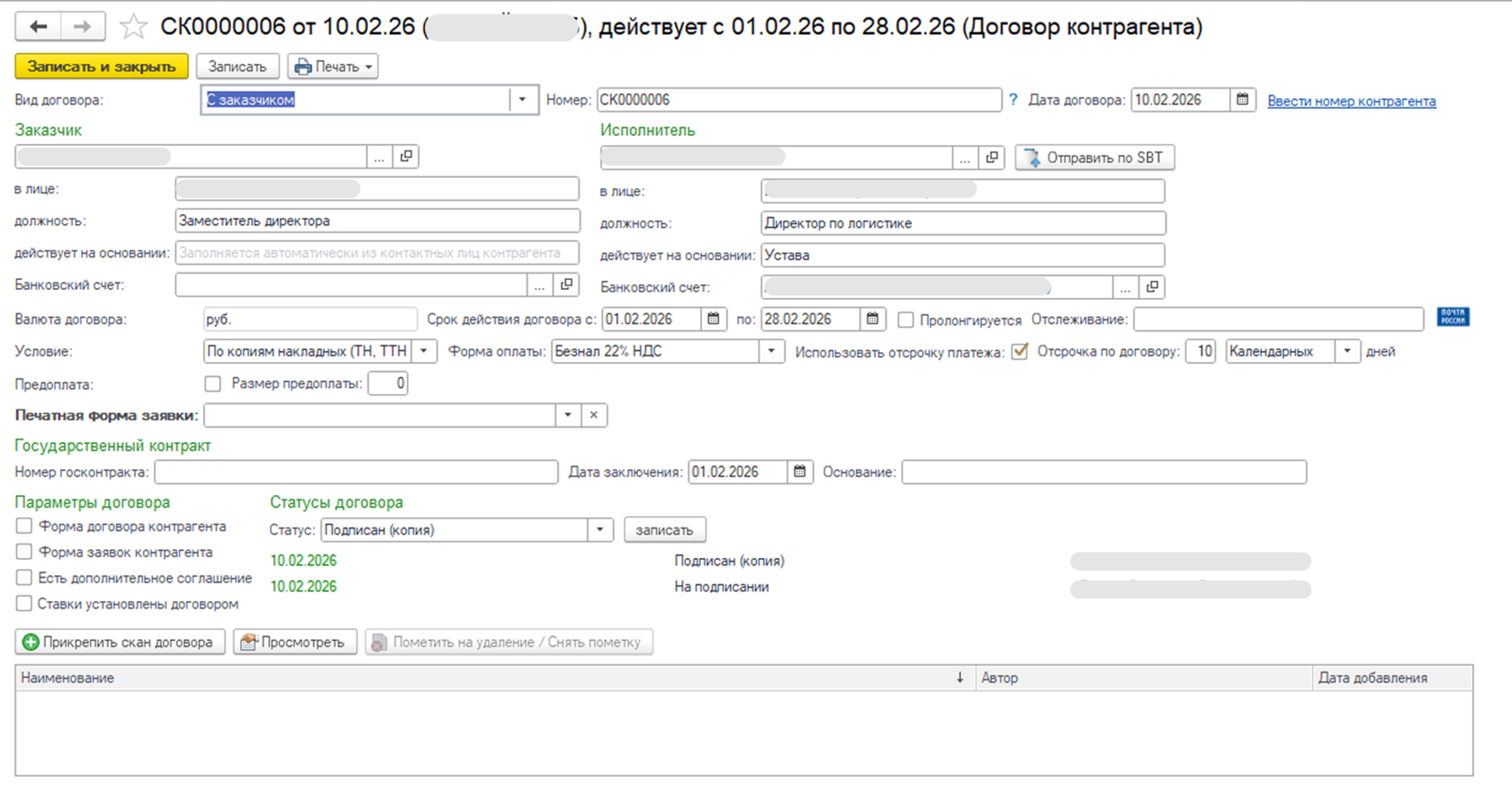The width and height of the screenshot is (1512, 785).
Task: Add contract to favorites with star icon
Action: pyautogui.click(x=133, y=26)
